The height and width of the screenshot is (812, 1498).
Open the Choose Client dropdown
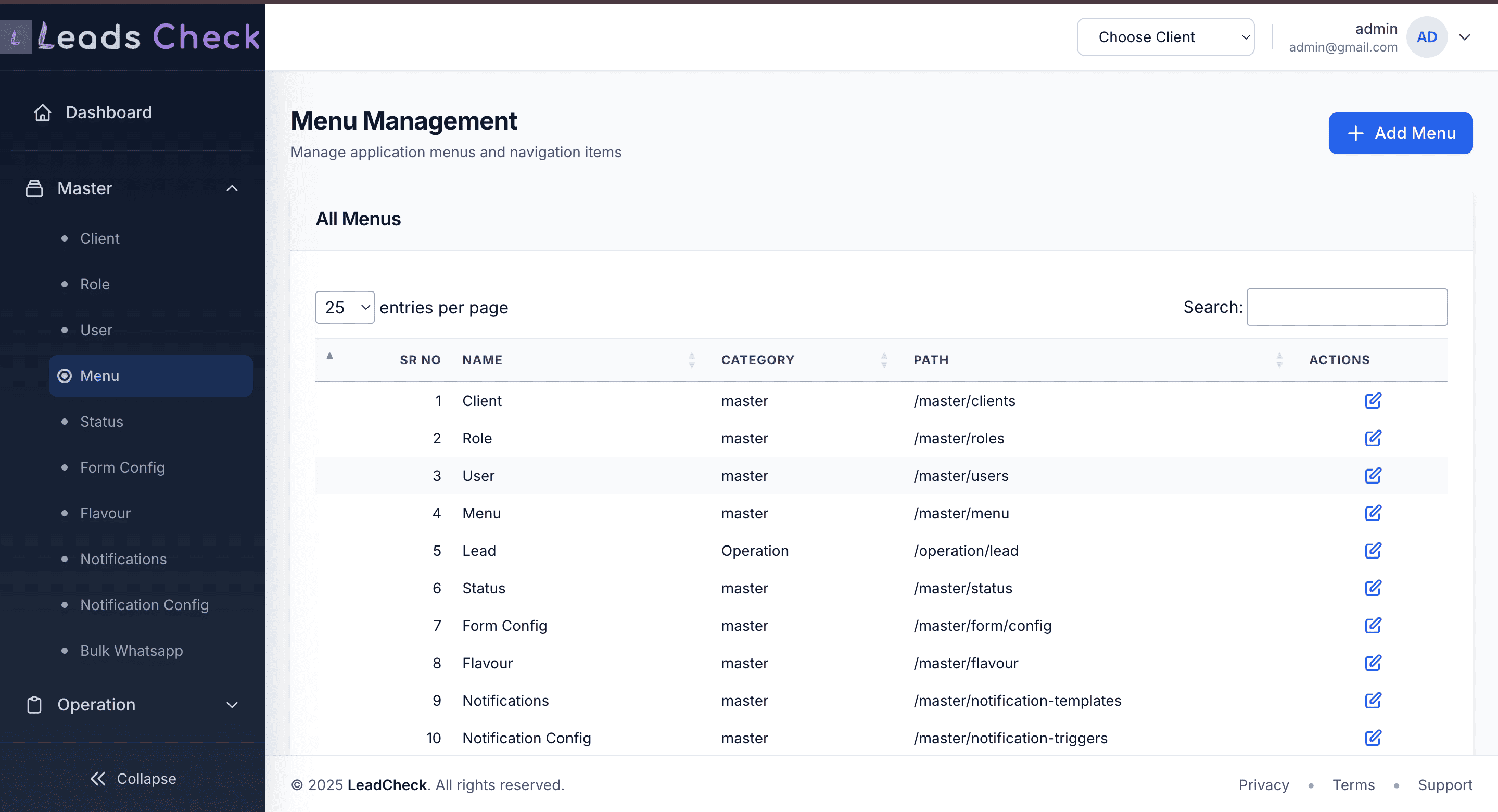[x=1165, y=36]
